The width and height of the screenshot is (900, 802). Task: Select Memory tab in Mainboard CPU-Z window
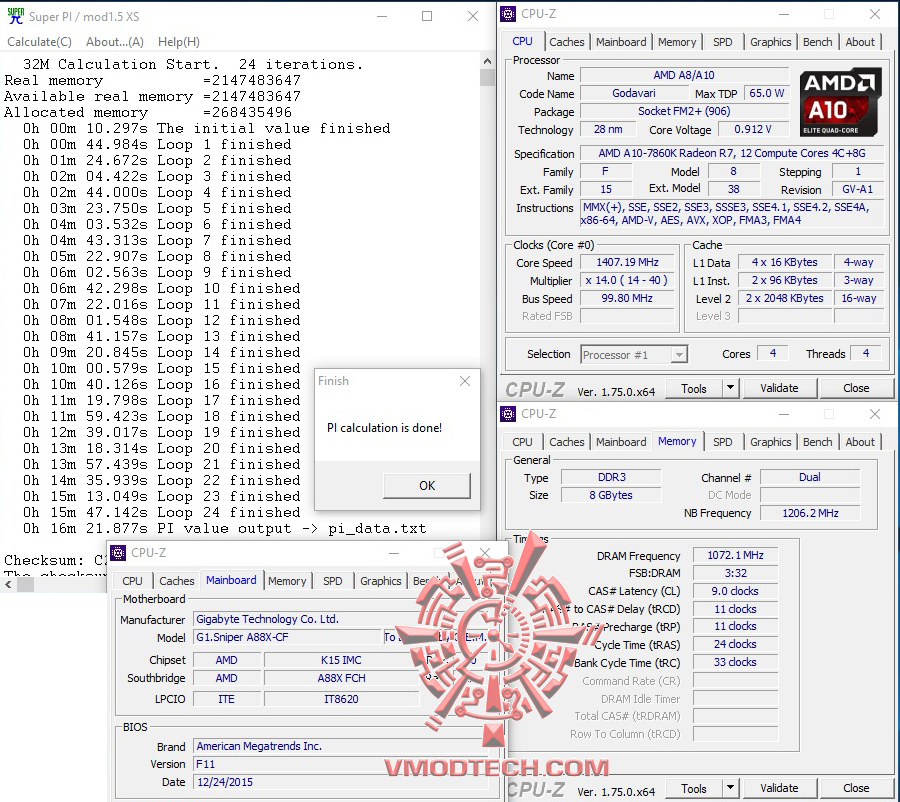(x=287, y=581)
